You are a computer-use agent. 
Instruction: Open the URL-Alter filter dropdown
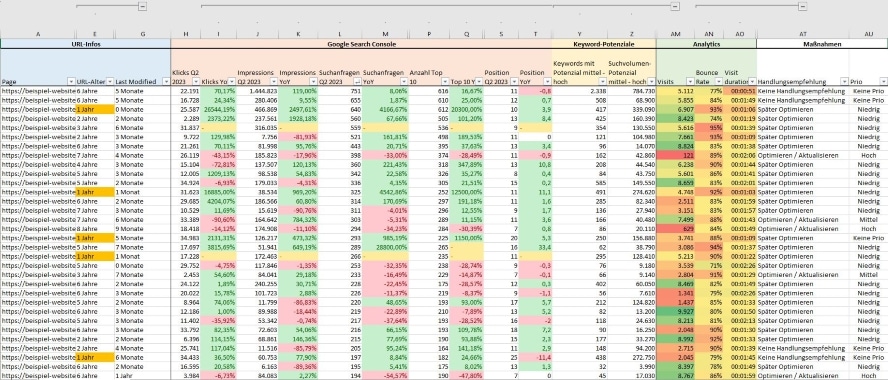click(110, 81)
